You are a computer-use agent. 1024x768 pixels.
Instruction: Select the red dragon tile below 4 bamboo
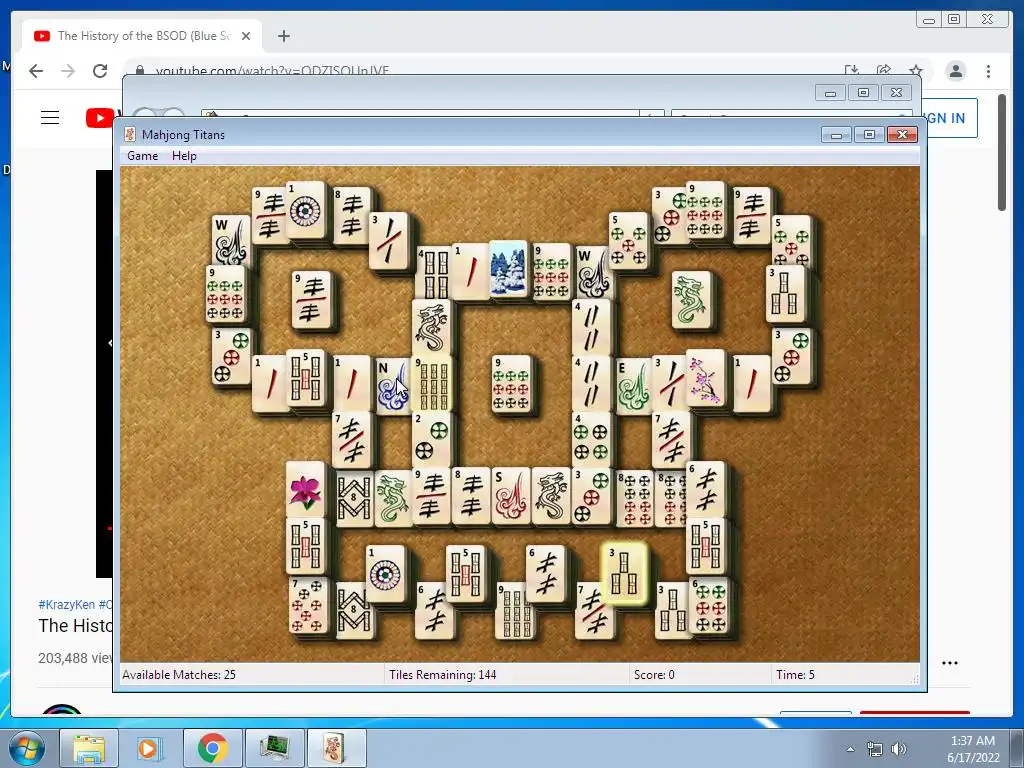coord(430,328)
